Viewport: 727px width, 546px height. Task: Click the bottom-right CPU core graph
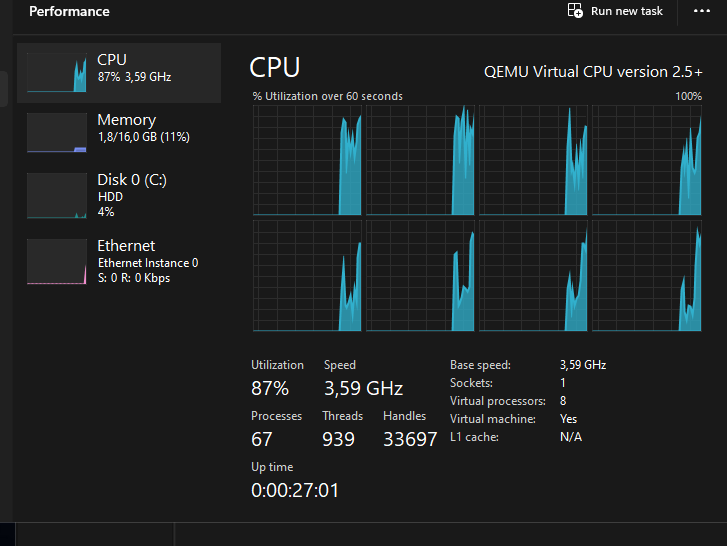point(647,276)
